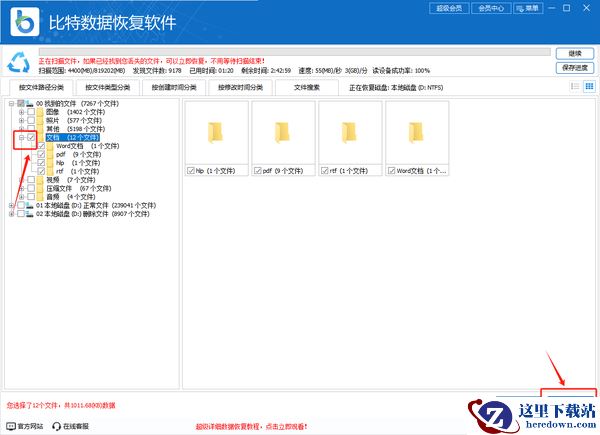Switch to grid thumbnail view icon
This screenshot has height=435, width=600.
(589, 86)
